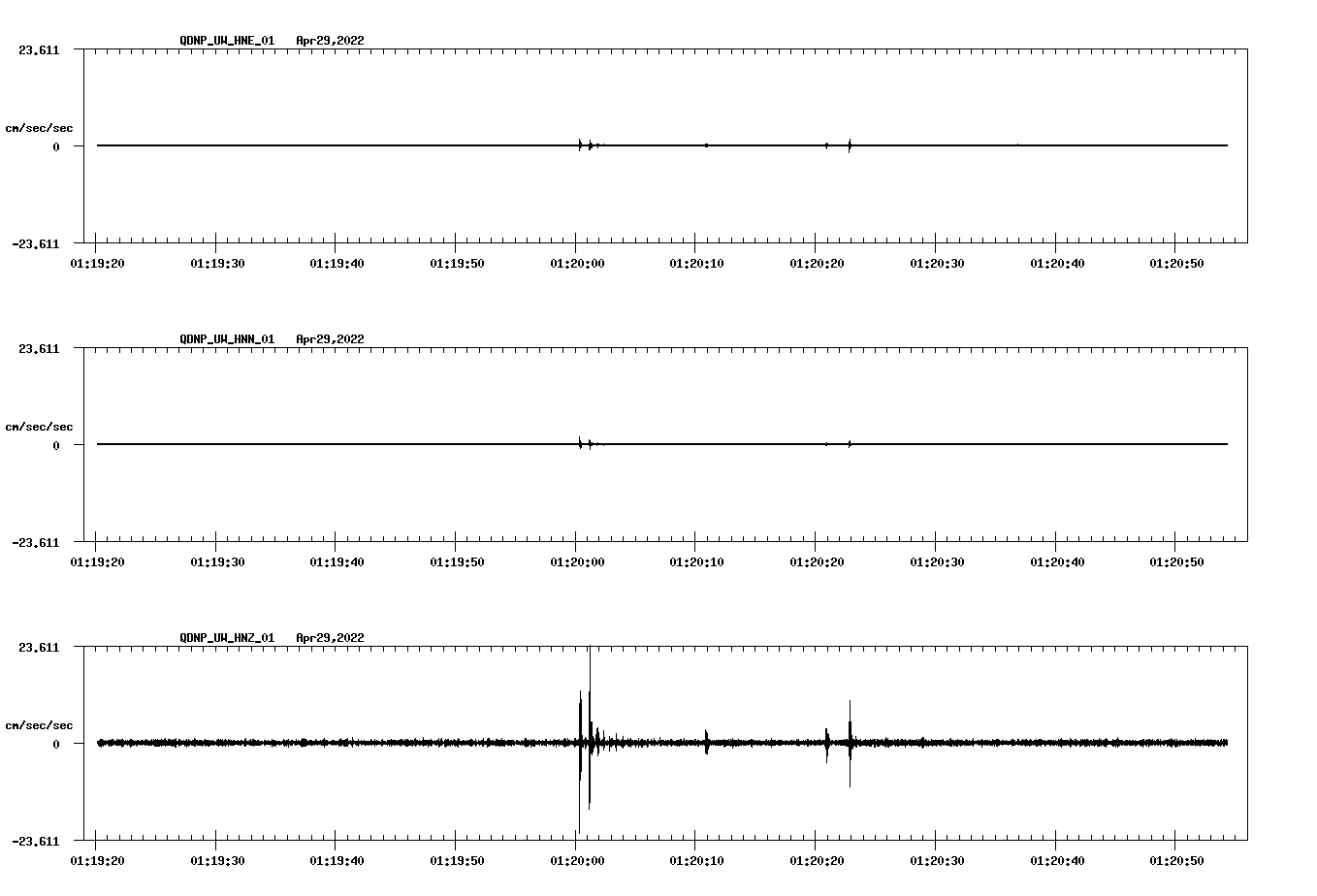Click the 23.611 upper limit on HNE plot
Screen dimensions: 1317x896
tap(39, 49)
